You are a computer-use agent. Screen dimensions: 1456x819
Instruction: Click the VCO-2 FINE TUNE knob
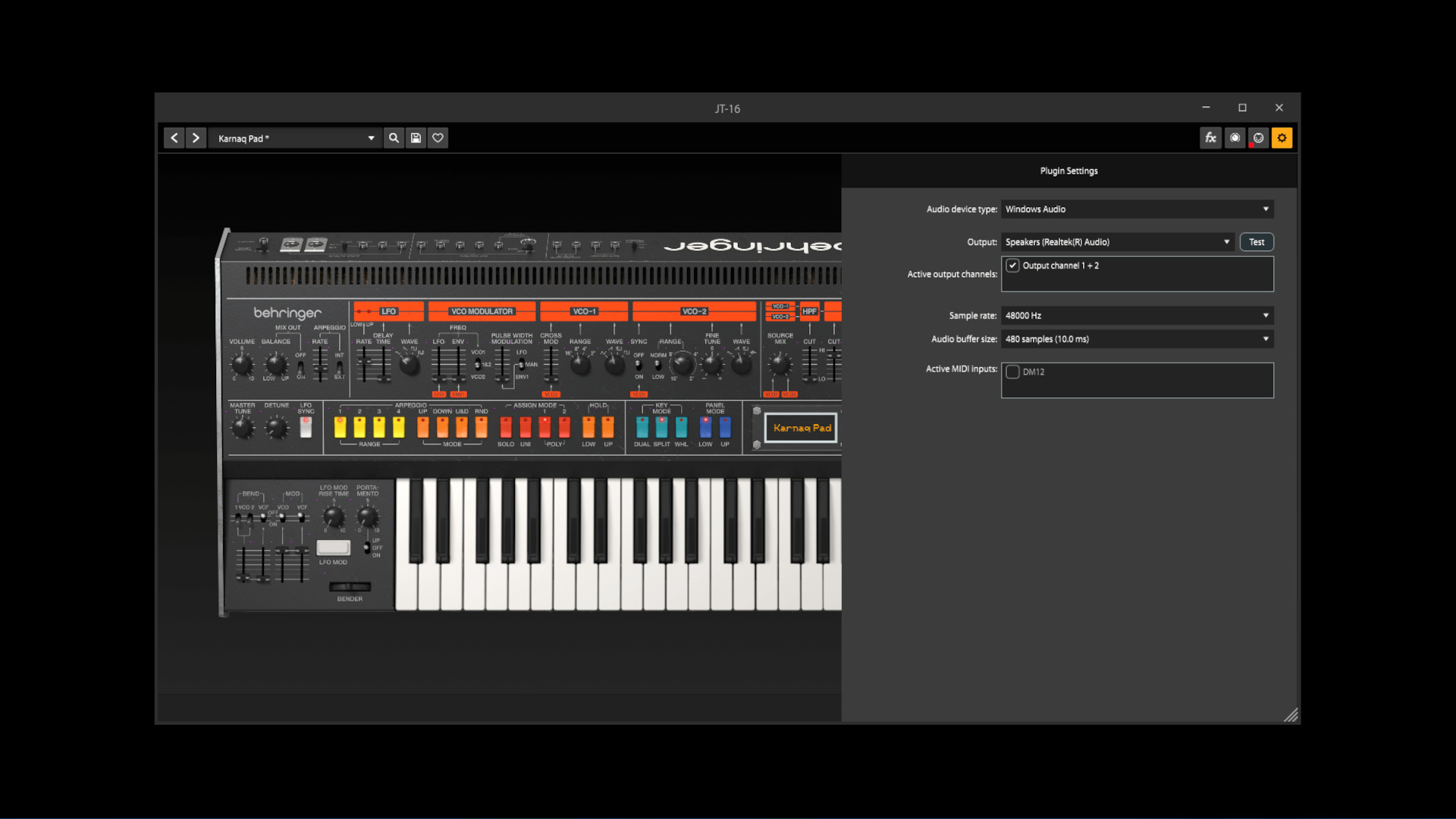[x=712, y=365]
